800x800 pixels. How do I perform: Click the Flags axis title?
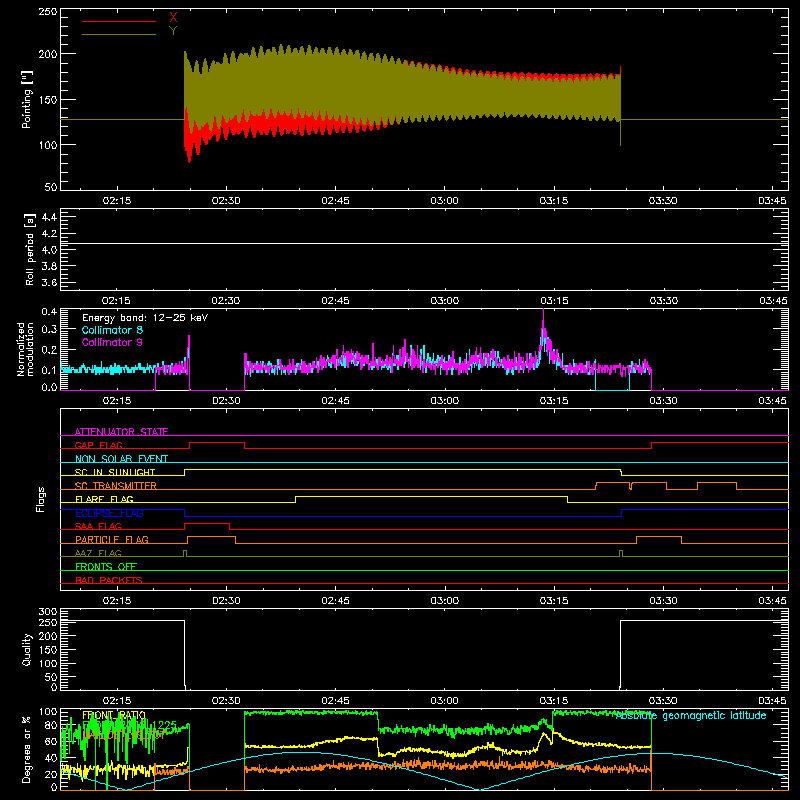pos(40,499)
